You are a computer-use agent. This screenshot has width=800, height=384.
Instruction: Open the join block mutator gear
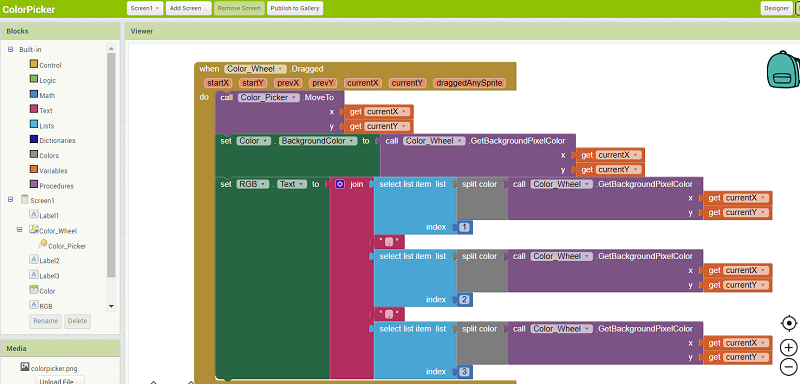340,184
